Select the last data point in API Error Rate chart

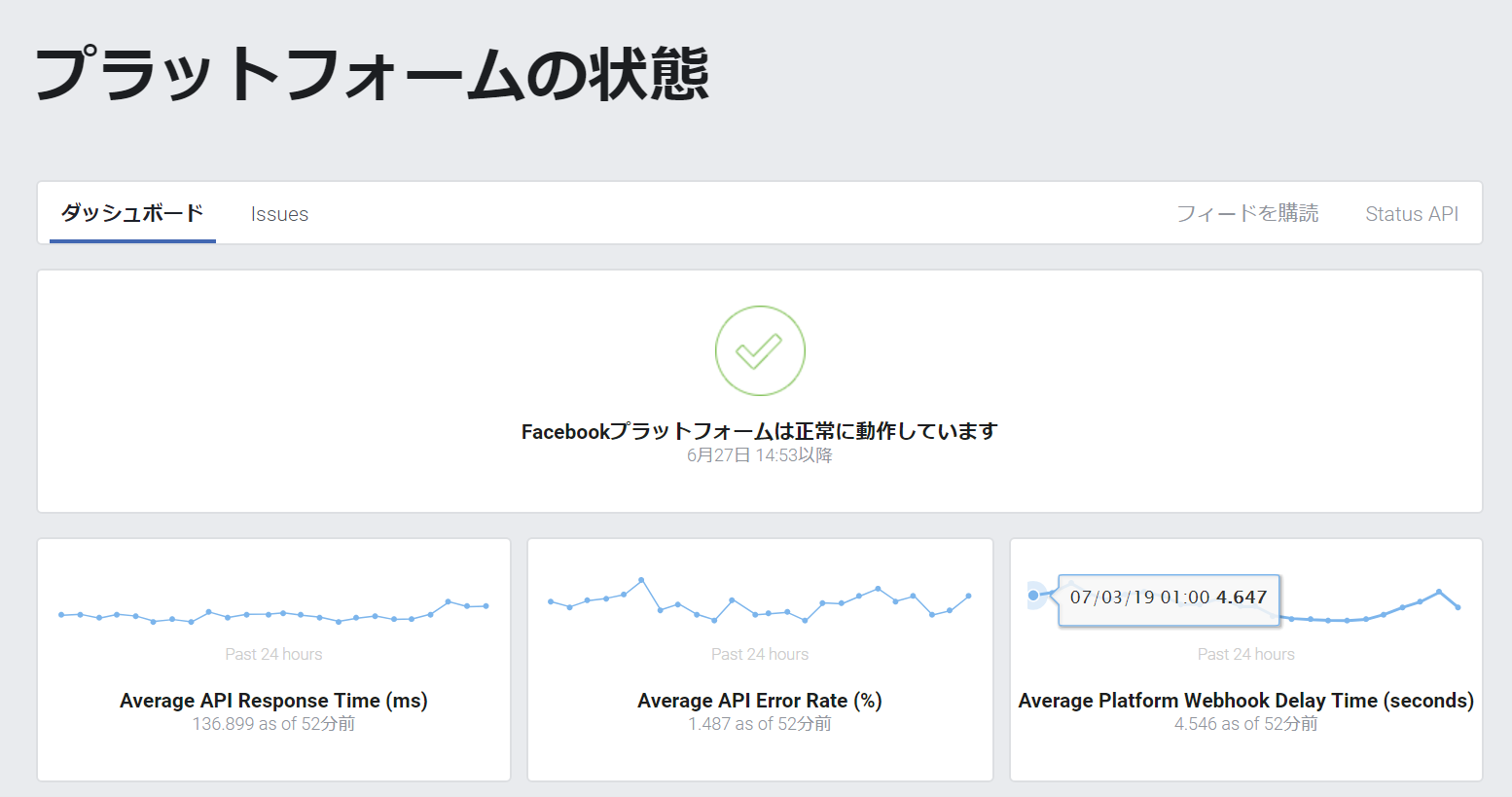[x=968, y=596]
